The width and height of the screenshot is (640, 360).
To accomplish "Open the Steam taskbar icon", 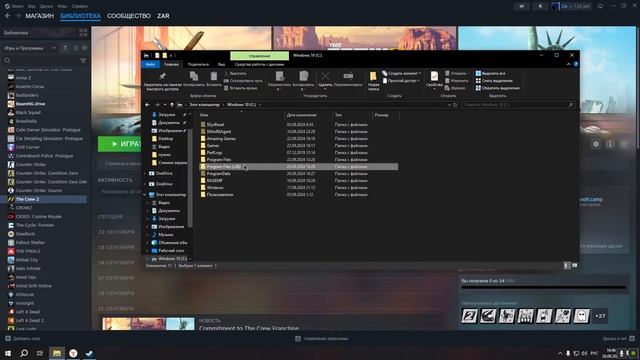I will 89,353.
